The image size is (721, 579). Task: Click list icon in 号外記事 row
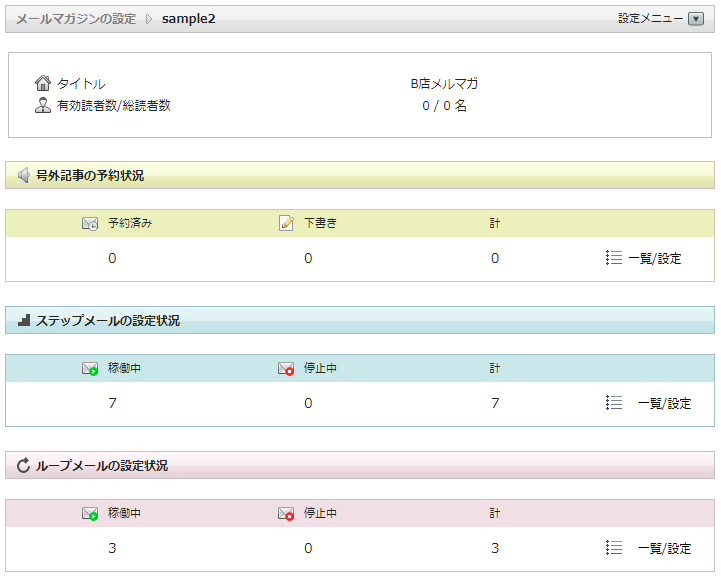pos(614,258)
